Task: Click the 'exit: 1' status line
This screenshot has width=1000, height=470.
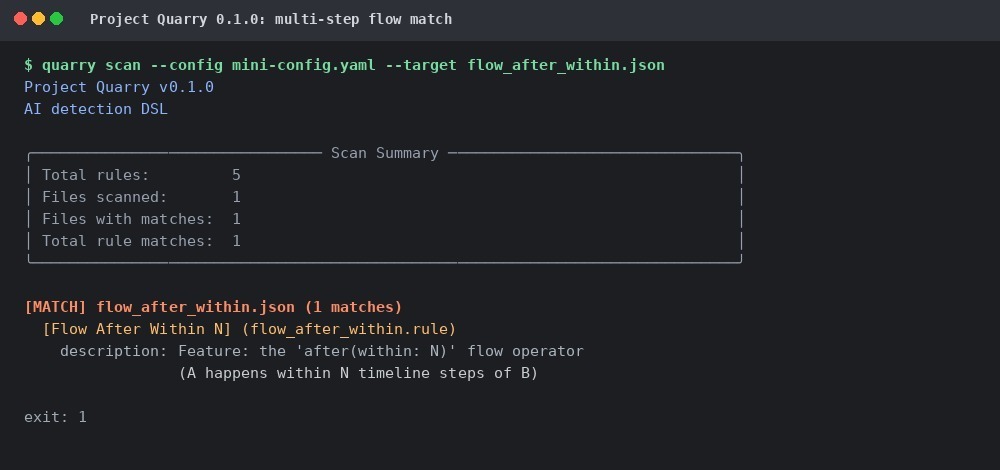Action: [55, 417]
